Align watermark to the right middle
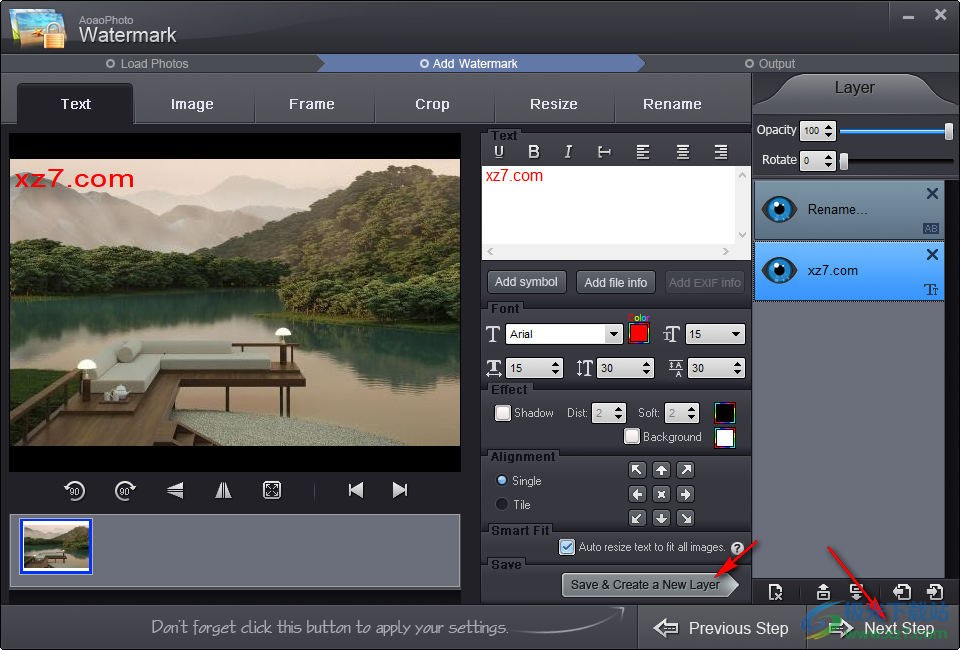The width and height of the screenshot is (960, 650). (686, 494)
